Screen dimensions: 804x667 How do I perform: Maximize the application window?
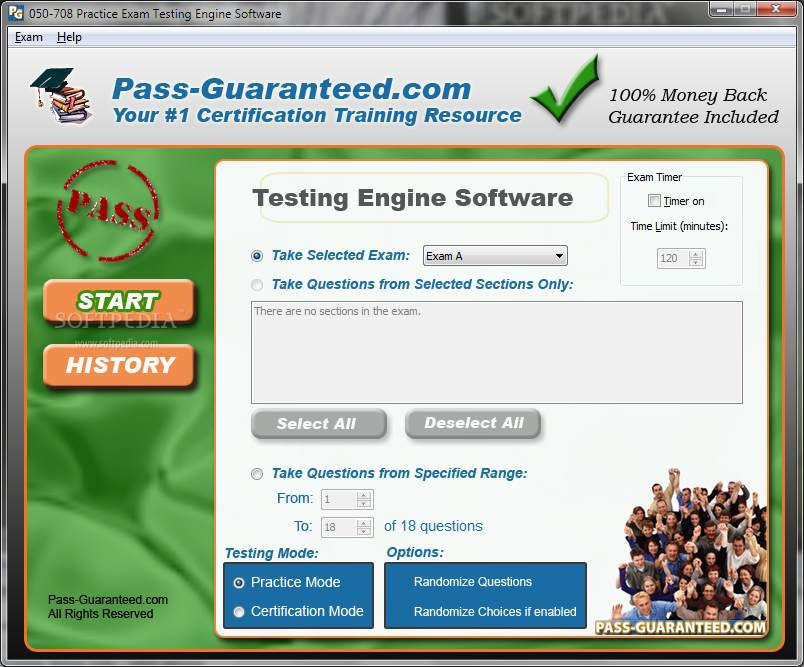(x=746, y=9)
